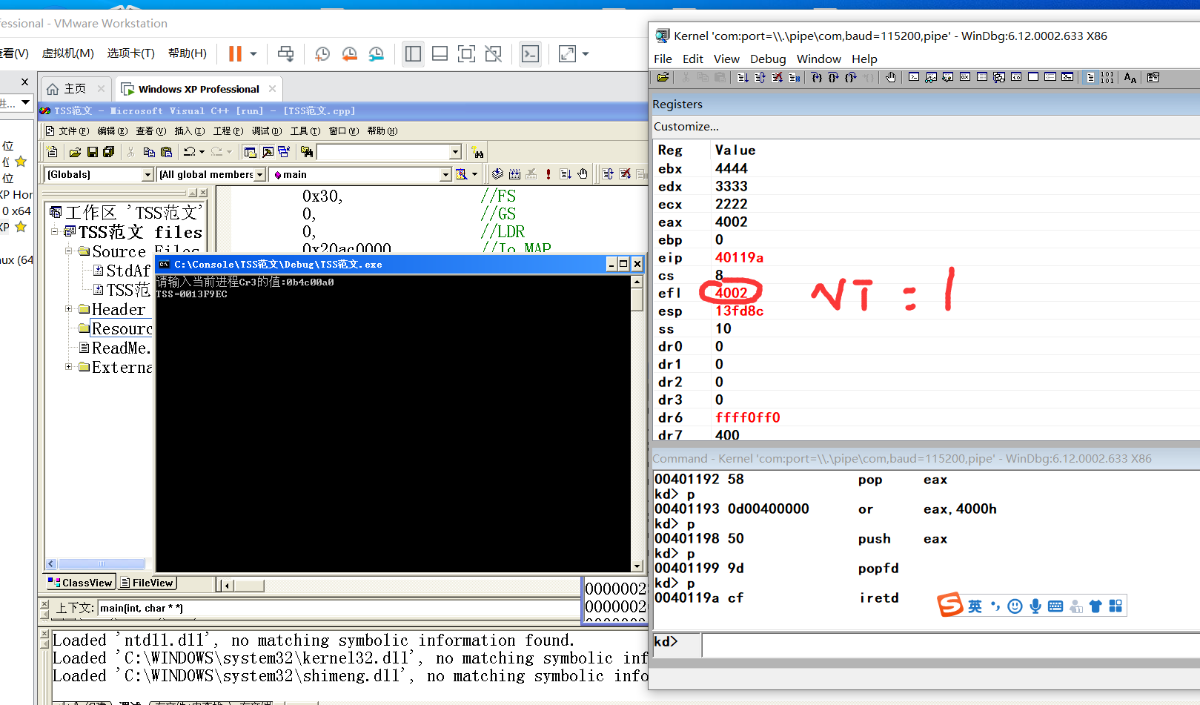Open the main function combo box
This screenshot has height=705, width=1200.
(x=361, y=174)
